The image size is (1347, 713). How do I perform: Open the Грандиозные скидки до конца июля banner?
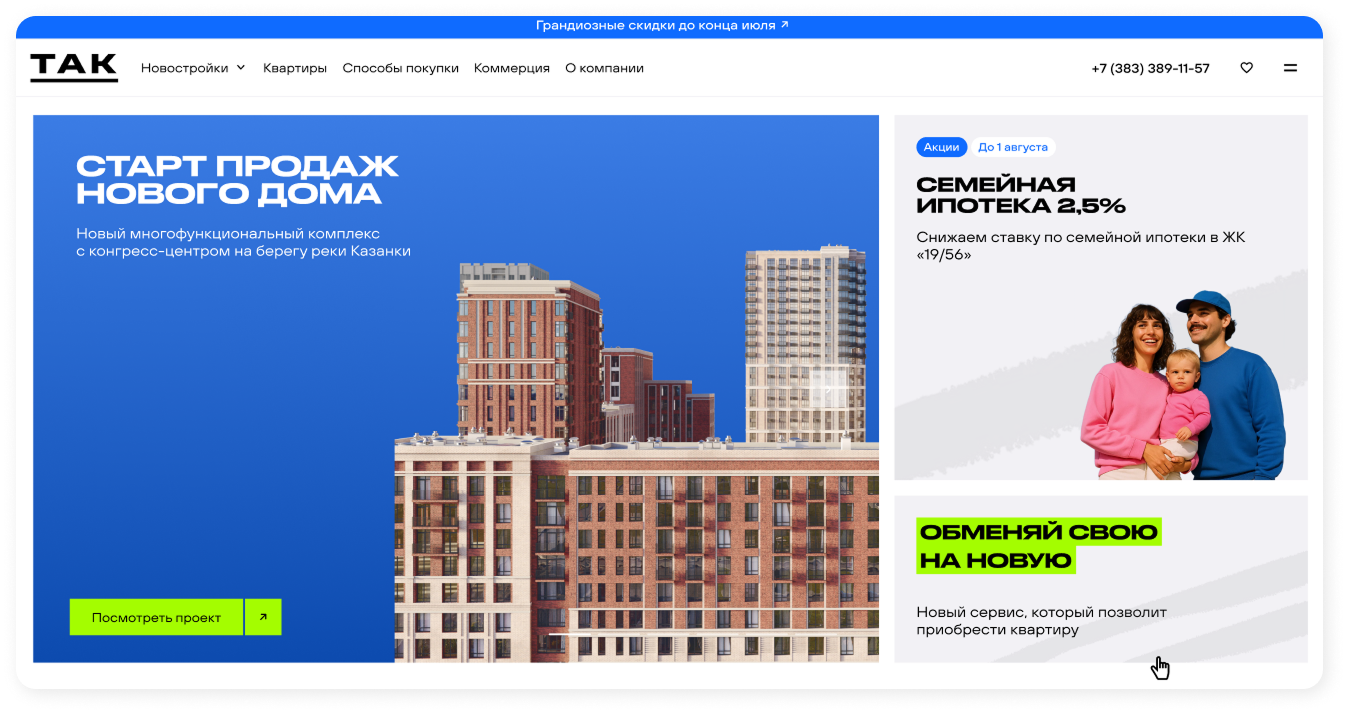point(662,26)
